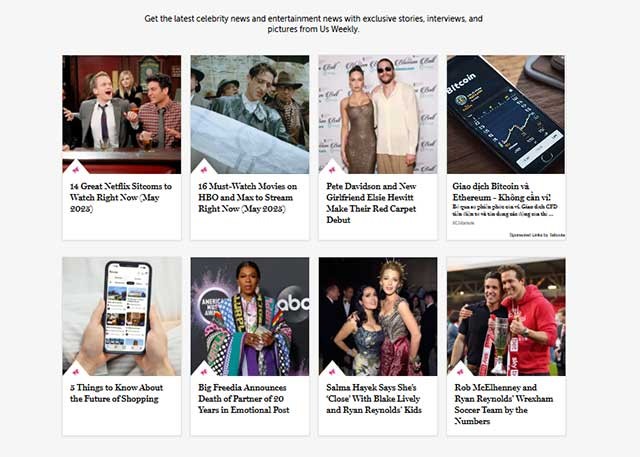Open Salma Hayek Says She's 'Close' headline
The width and height of the screenshot is (640, 457).
click(374, 399)
